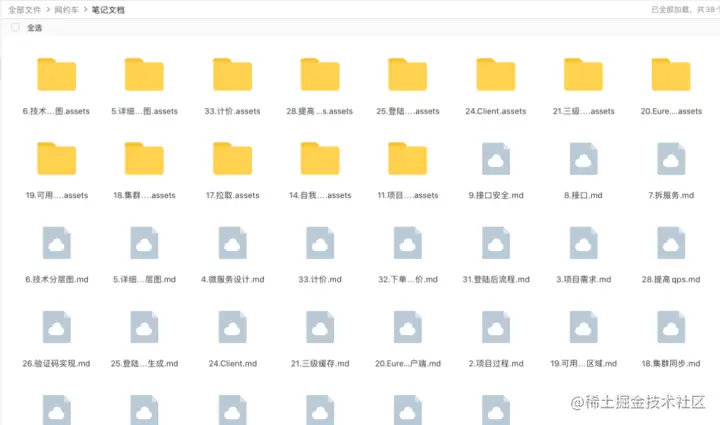The height and width of the screenshot is (425, 720).
Task: Open the 4.微服务设计.md cloud file icon
Action: 232,243
